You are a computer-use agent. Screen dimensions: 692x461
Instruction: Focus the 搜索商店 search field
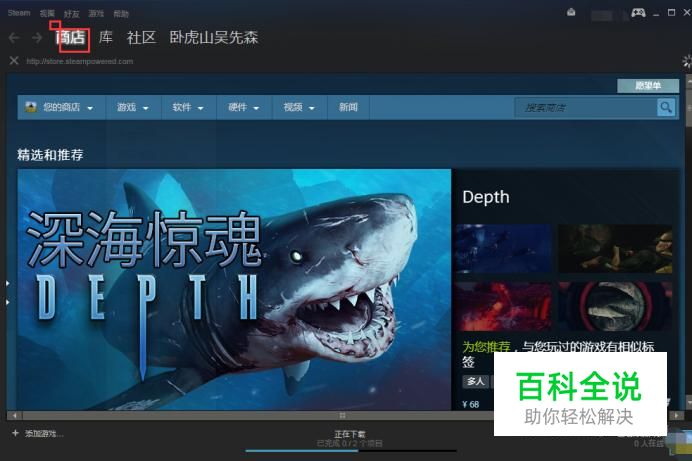point(586,108)
